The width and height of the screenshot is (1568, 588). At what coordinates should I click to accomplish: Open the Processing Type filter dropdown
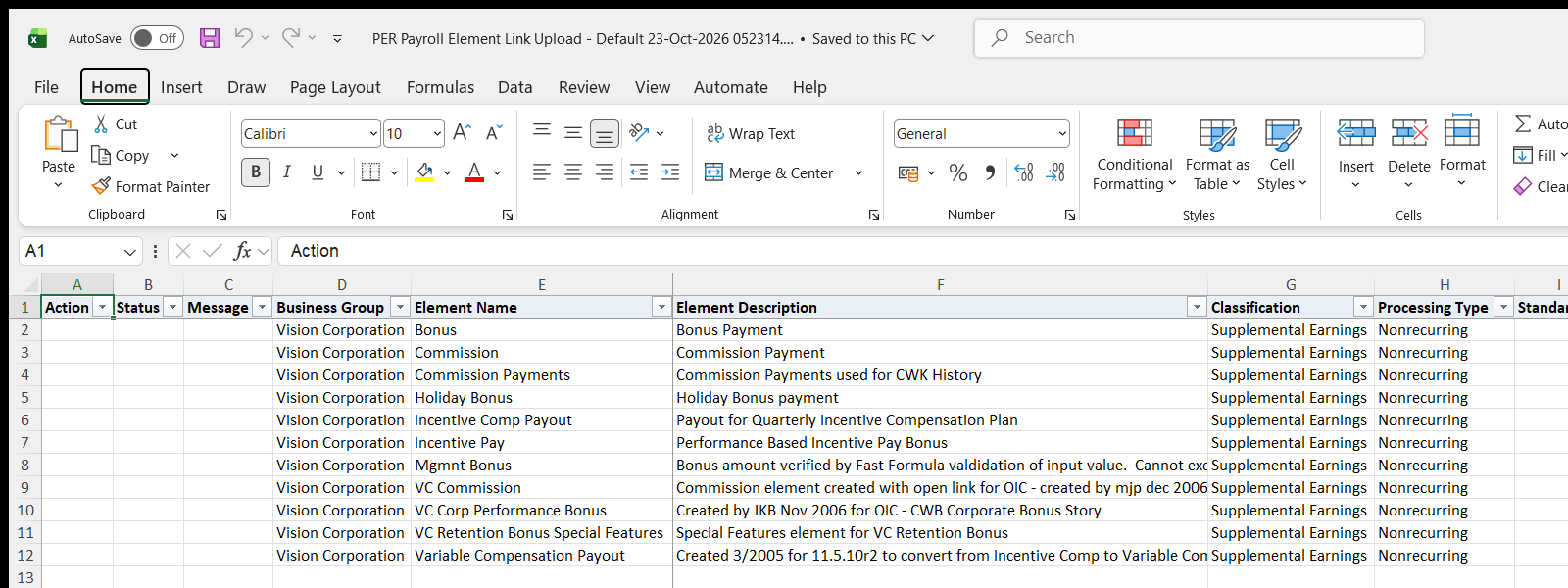pyautogui.click(x=1503, y=307)
